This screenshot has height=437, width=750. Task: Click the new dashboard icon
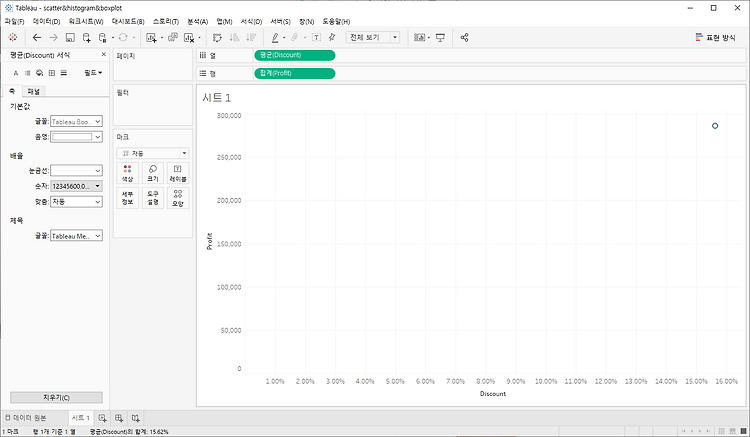click(119, 418)
